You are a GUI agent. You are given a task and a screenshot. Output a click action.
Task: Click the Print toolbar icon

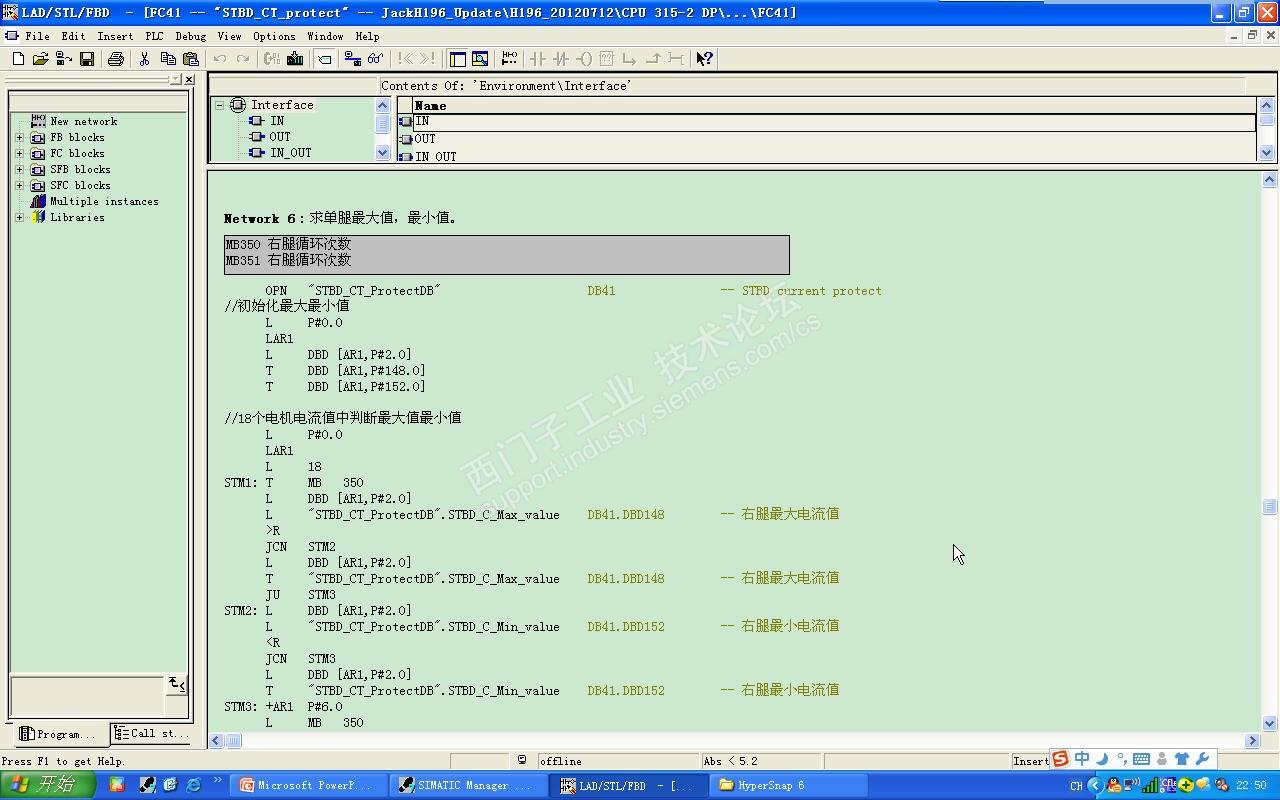(x=116, y=59)
